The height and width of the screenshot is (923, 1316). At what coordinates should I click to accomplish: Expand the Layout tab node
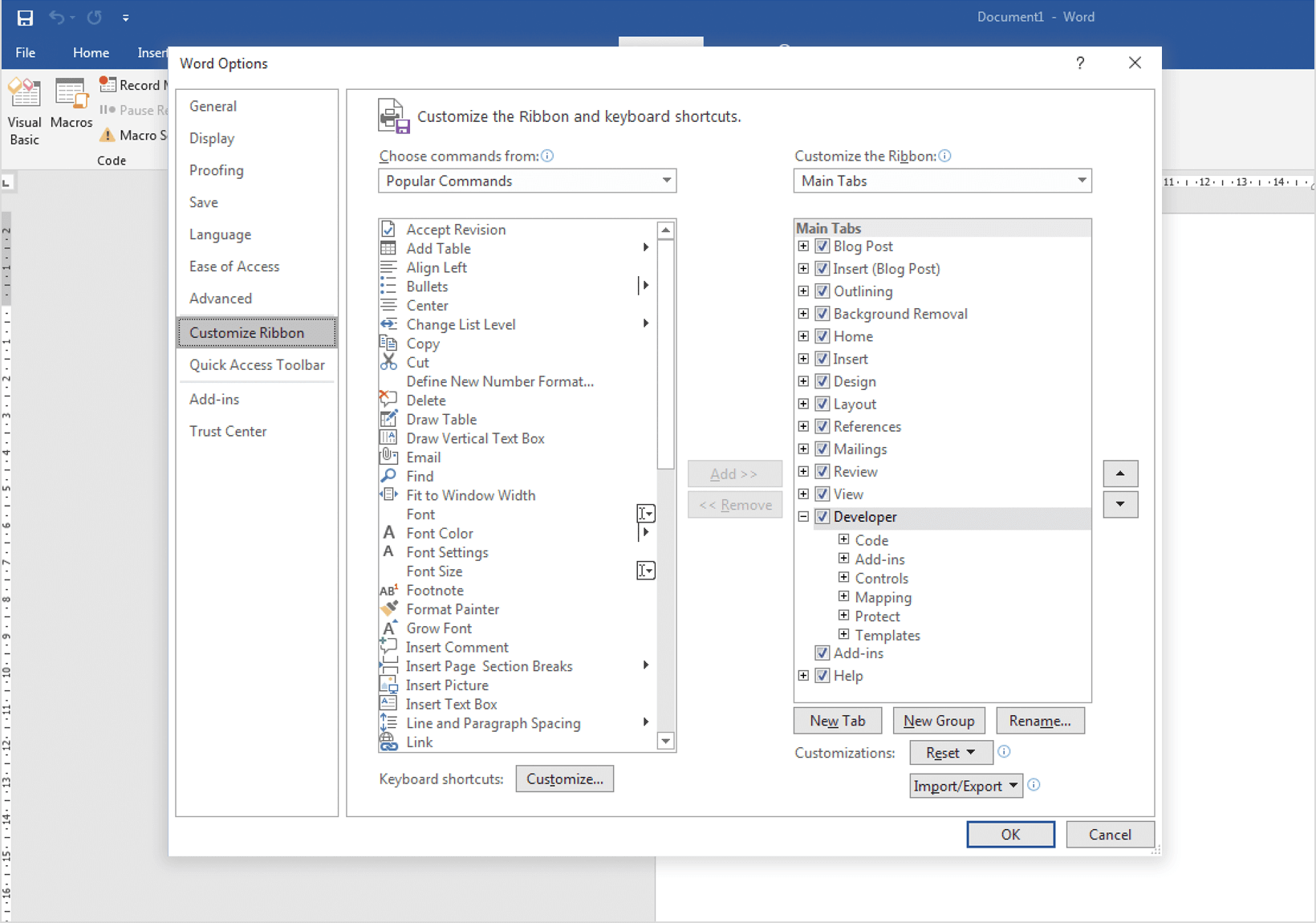click(803, 403)
